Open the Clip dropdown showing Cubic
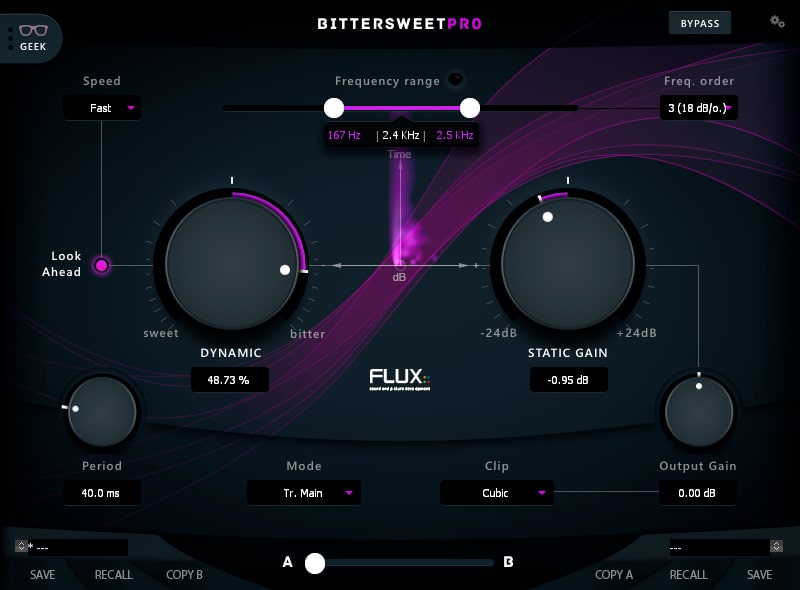This screenshot has height=590, width=800. [x=497, y=492]
